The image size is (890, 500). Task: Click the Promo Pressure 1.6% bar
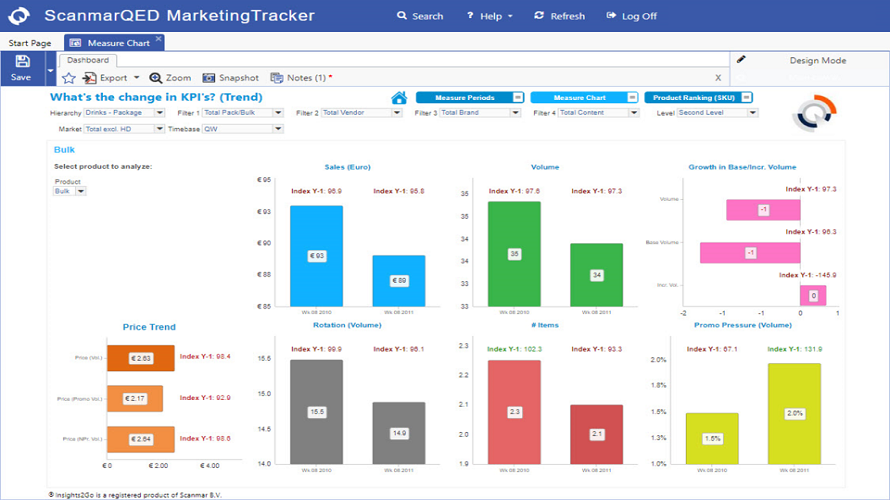712,438
